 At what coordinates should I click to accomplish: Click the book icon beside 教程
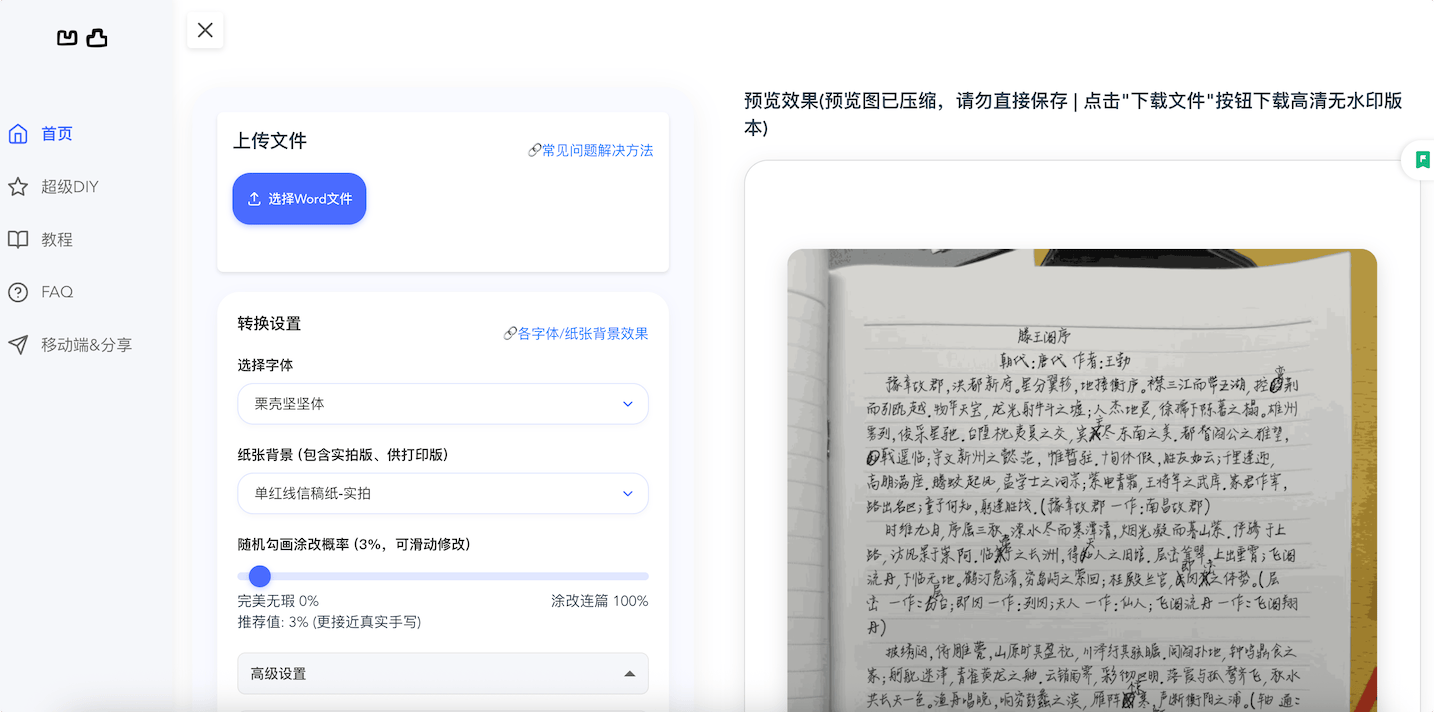(x=18, y=240)
